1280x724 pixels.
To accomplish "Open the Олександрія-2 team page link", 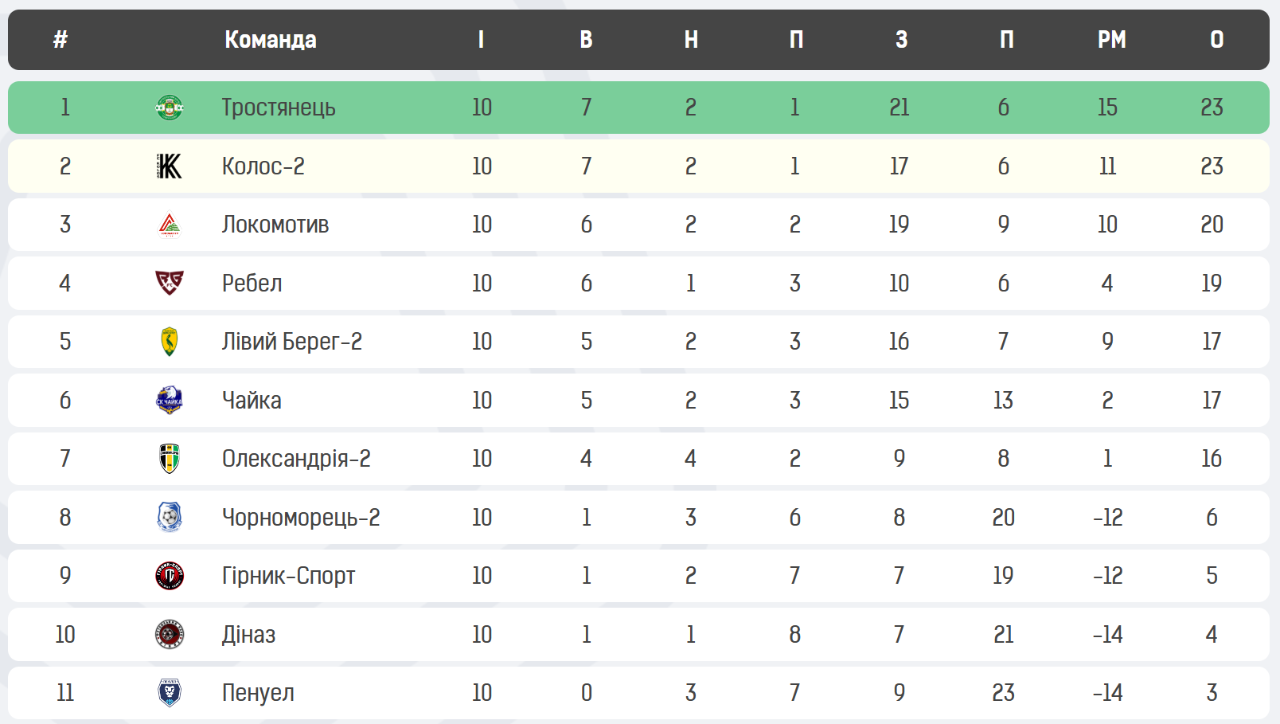I will pos(296,459).
